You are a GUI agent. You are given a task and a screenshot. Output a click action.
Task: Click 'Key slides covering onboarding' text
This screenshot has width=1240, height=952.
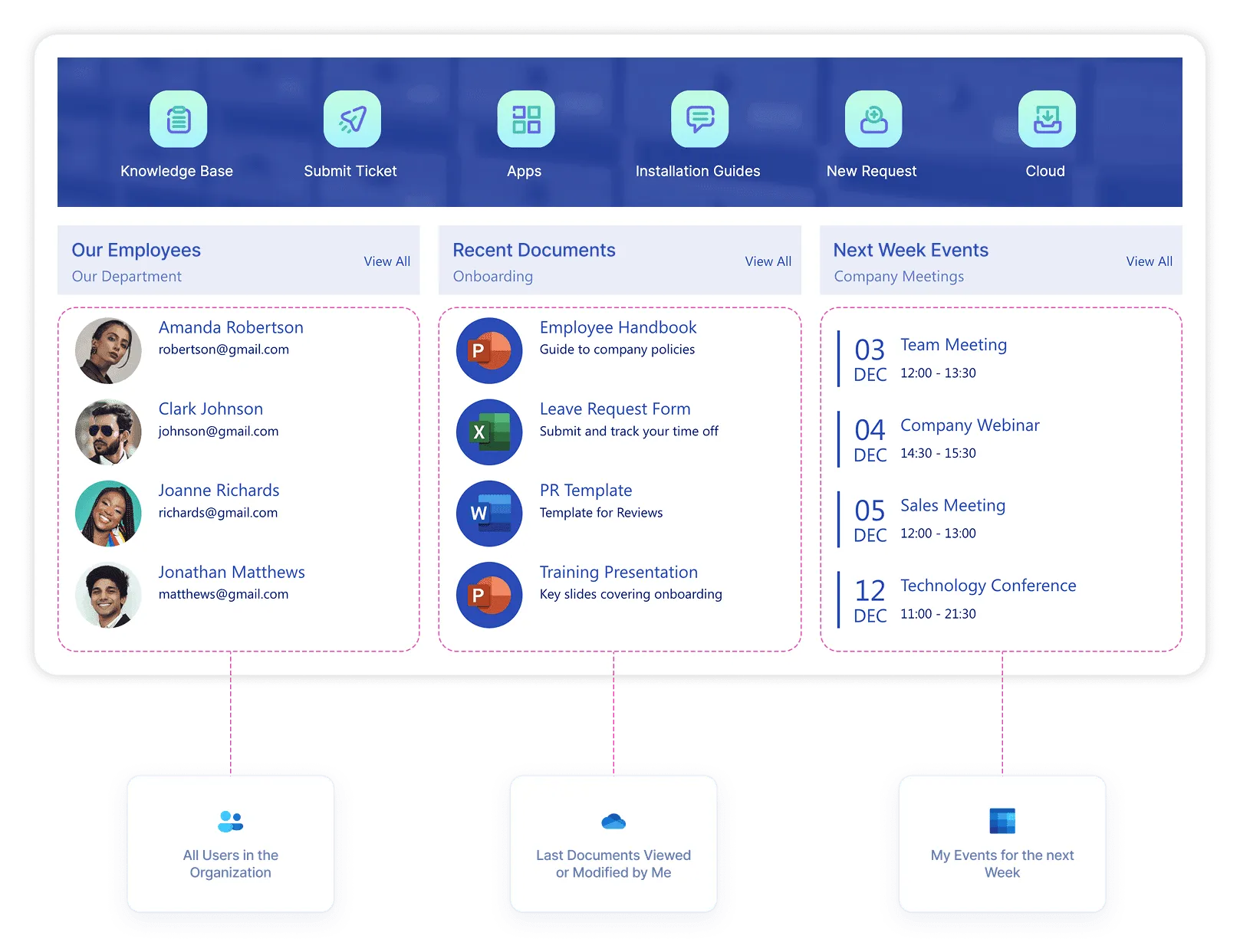click(630, 594)
